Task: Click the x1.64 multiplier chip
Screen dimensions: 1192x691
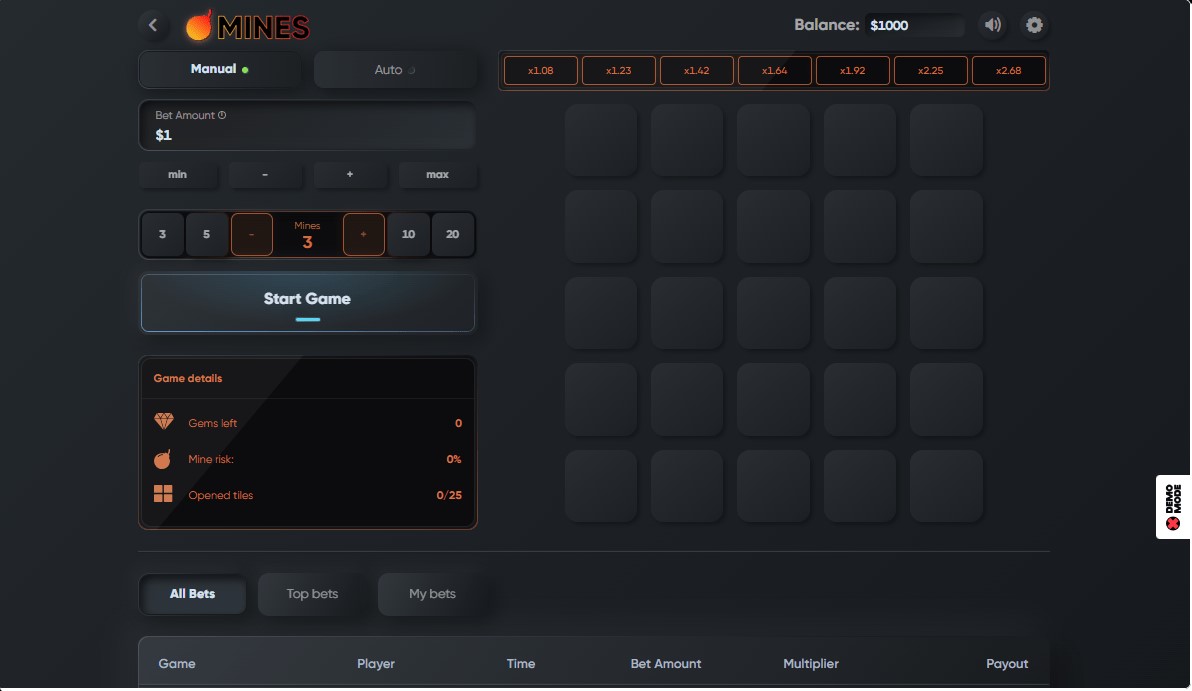Action: (775, 71)
